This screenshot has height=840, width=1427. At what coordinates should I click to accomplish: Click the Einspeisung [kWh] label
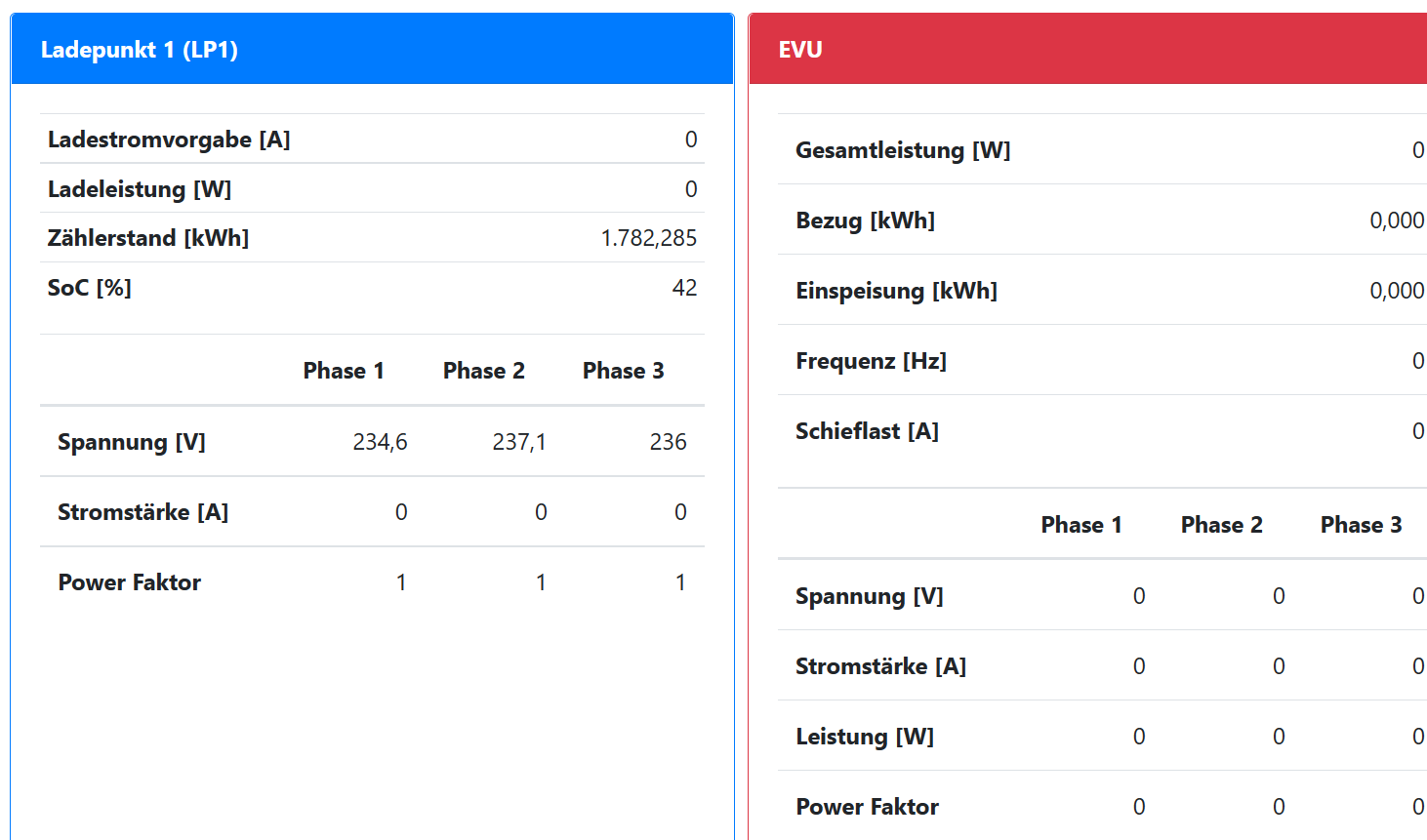[896, 291]
